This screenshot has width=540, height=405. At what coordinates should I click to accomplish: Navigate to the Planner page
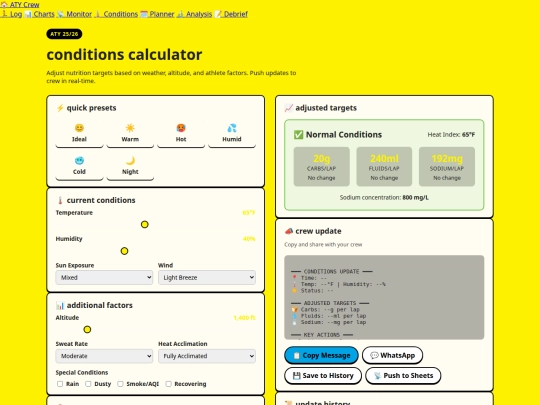pos(157,14)
